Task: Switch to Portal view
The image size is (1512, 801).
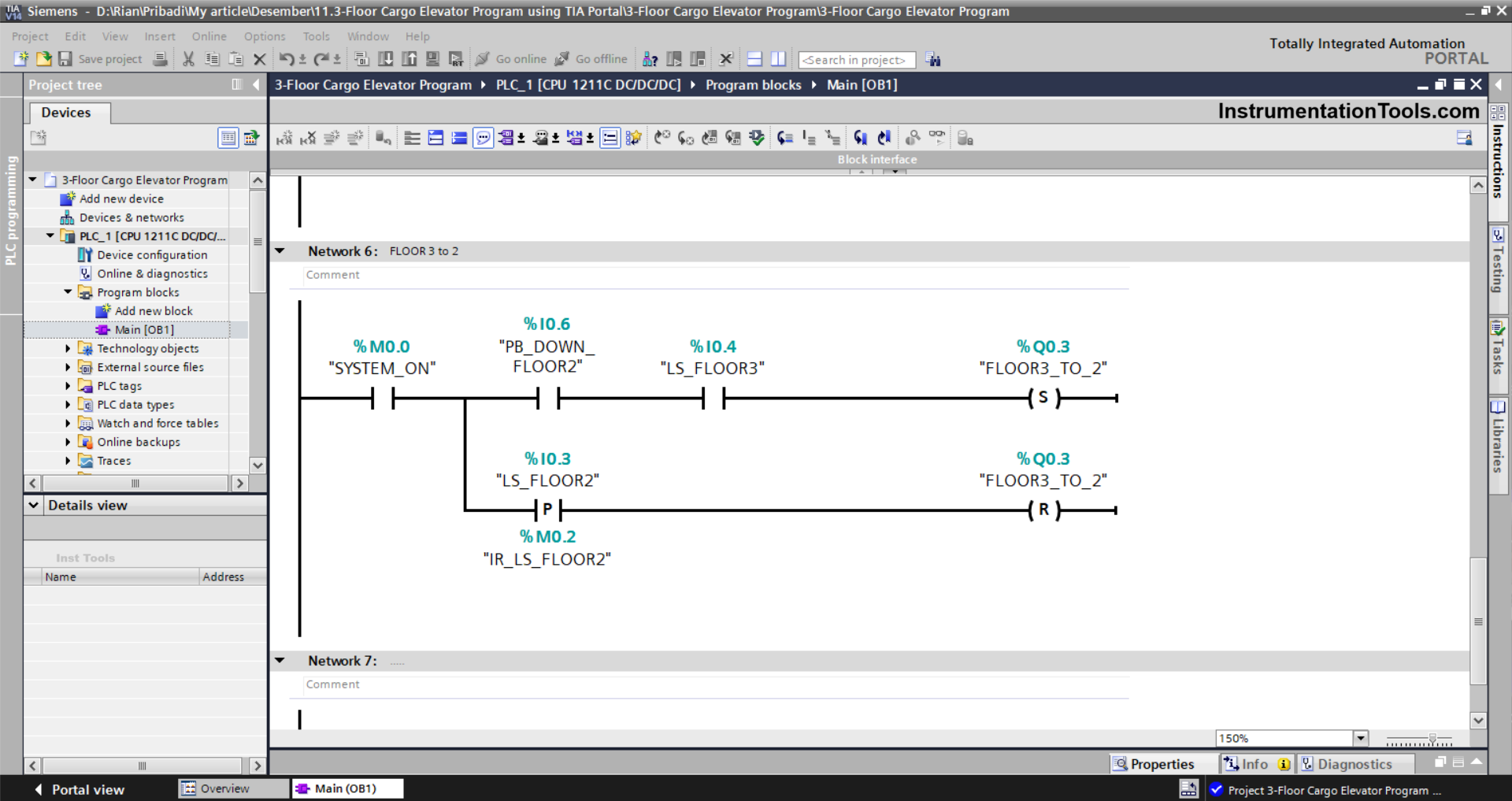Action: pos(80,789)
